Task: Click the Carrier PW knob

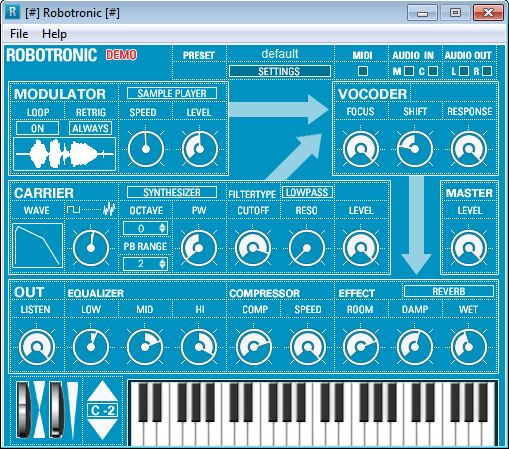Action: [x=199, y=248]
